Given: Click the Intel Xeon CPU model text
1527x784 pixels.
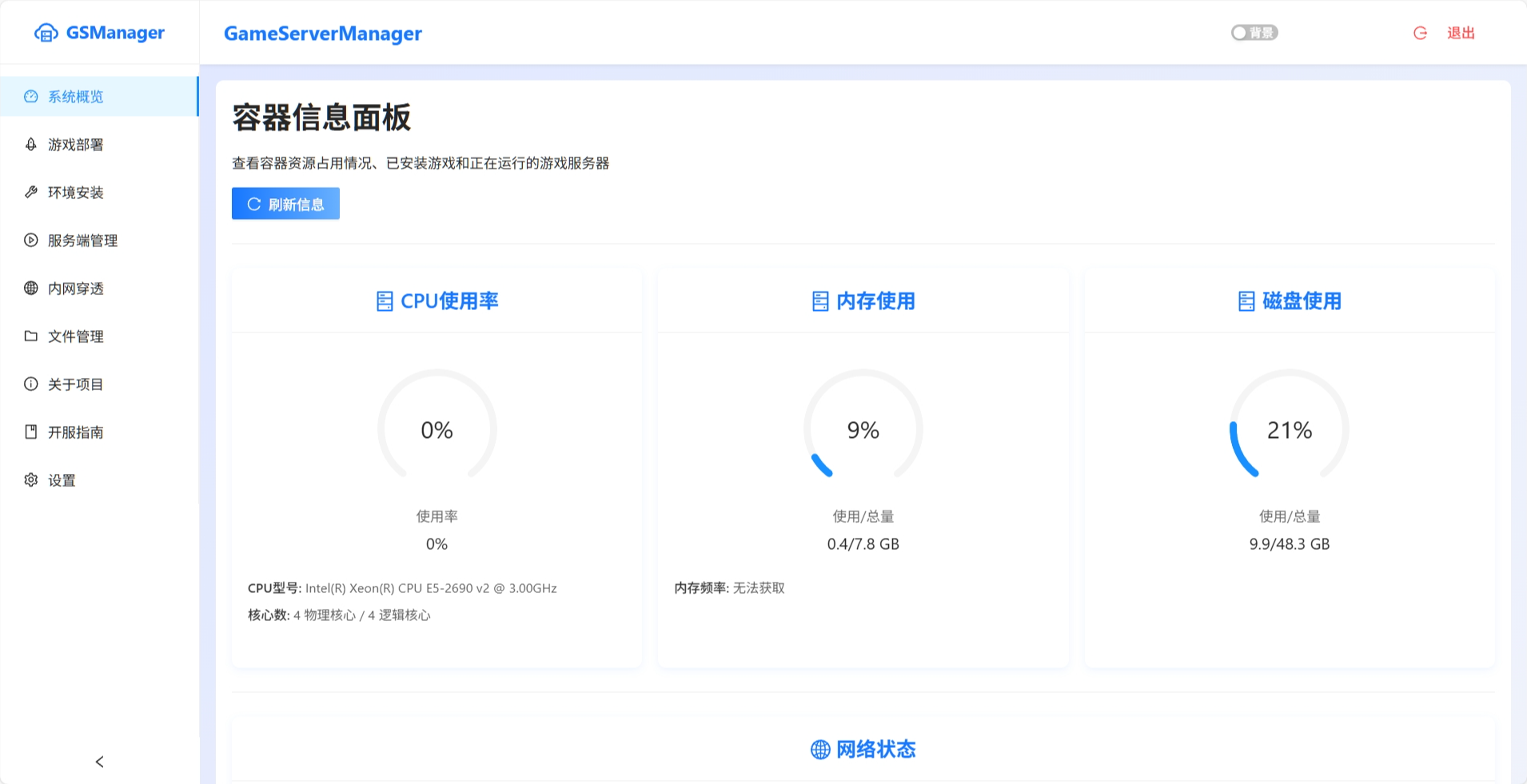Looking at the screenshot, I should point(431,588).
